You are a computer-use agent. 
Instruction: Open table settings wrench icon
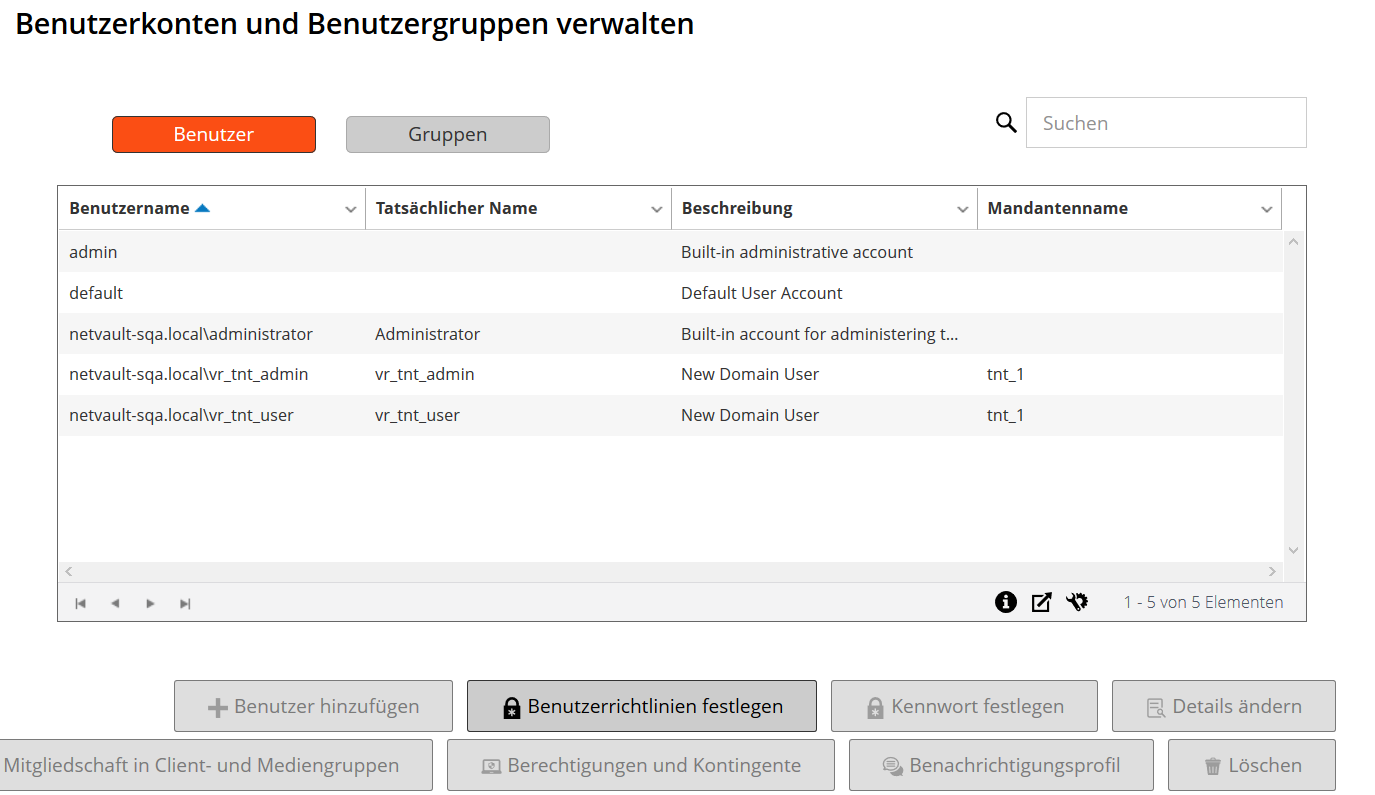point(1077,602)
